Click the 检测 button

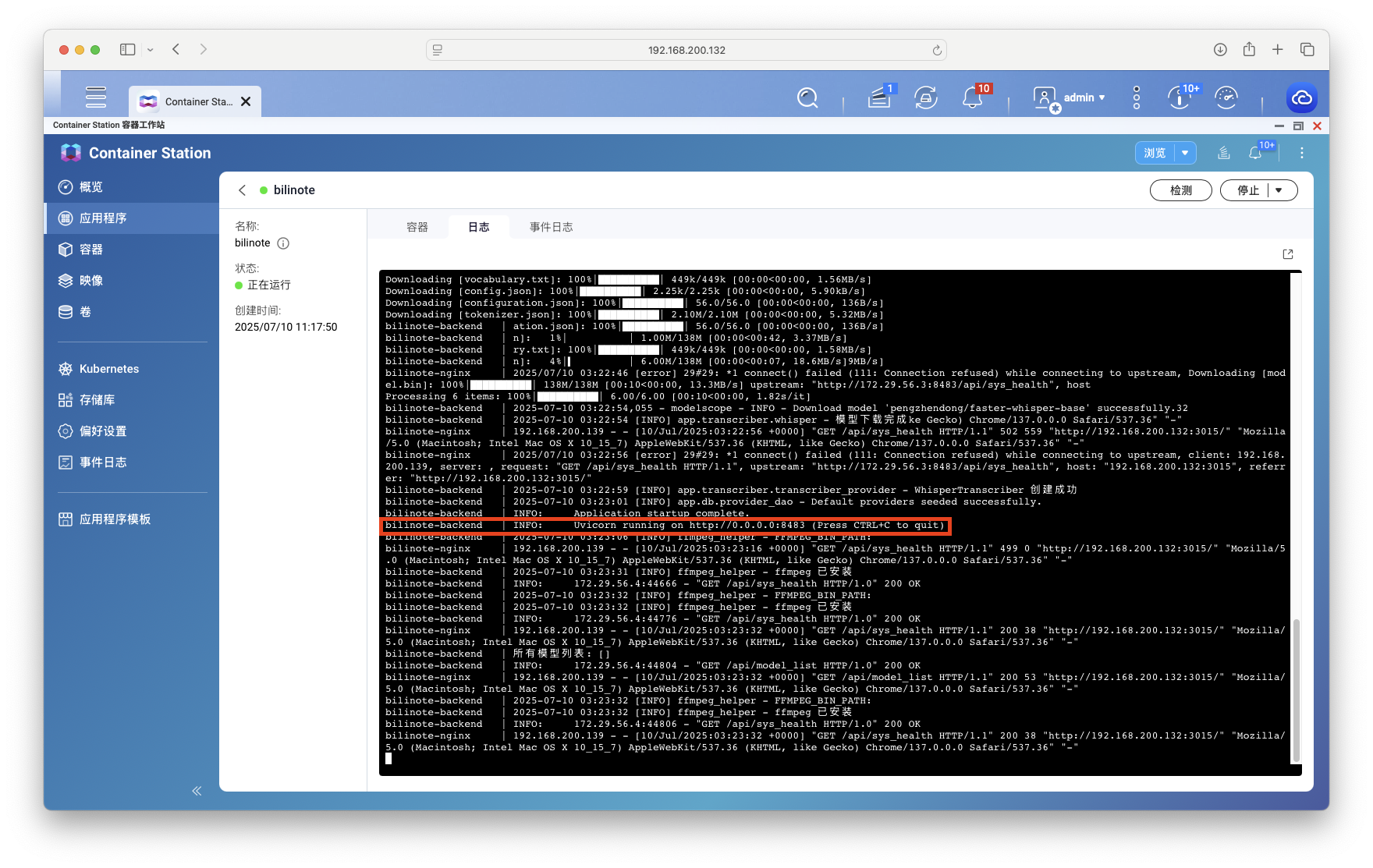tap(1180, 190)
